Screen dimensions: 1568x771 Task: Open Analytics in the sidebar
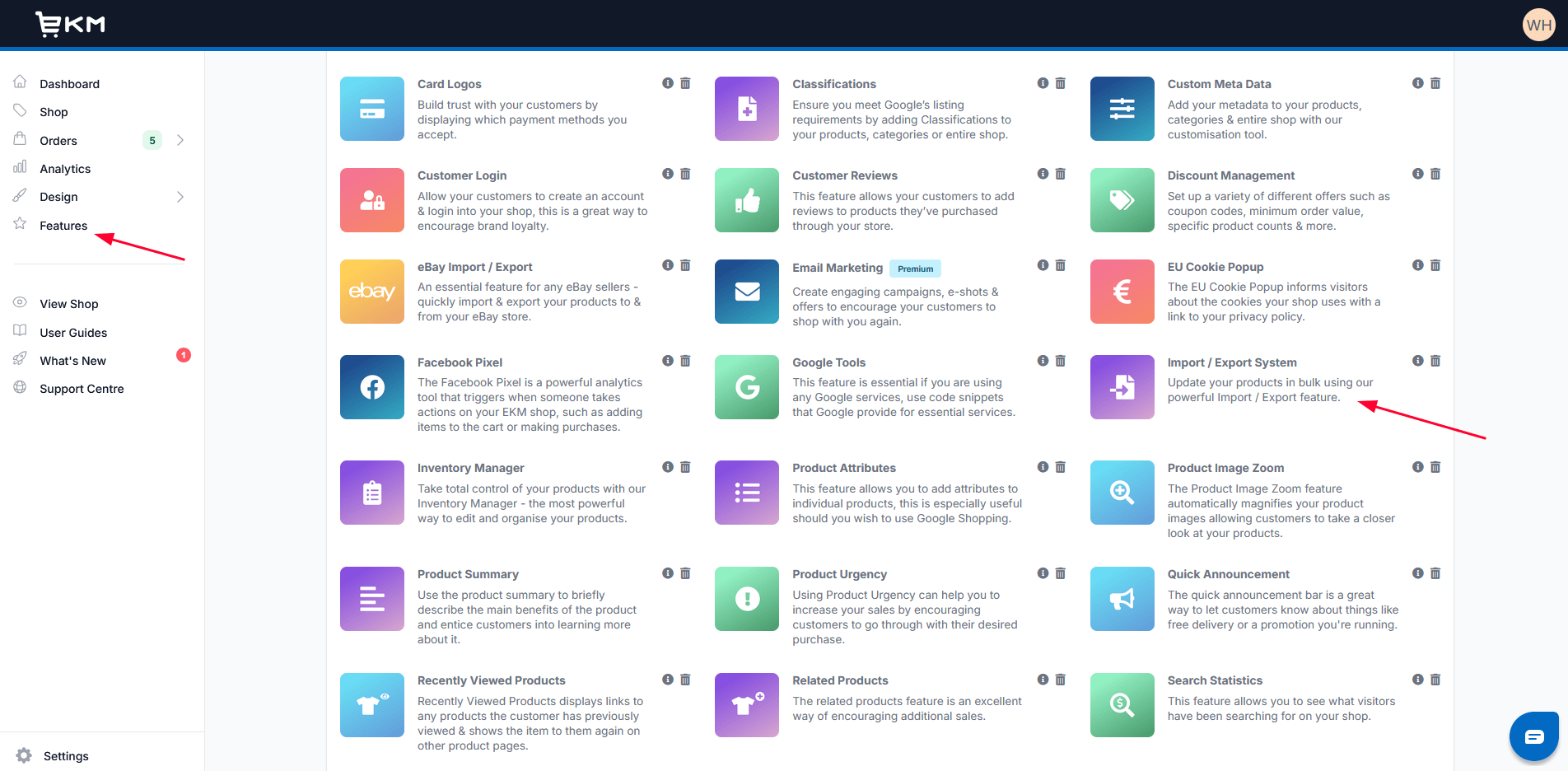65,169
